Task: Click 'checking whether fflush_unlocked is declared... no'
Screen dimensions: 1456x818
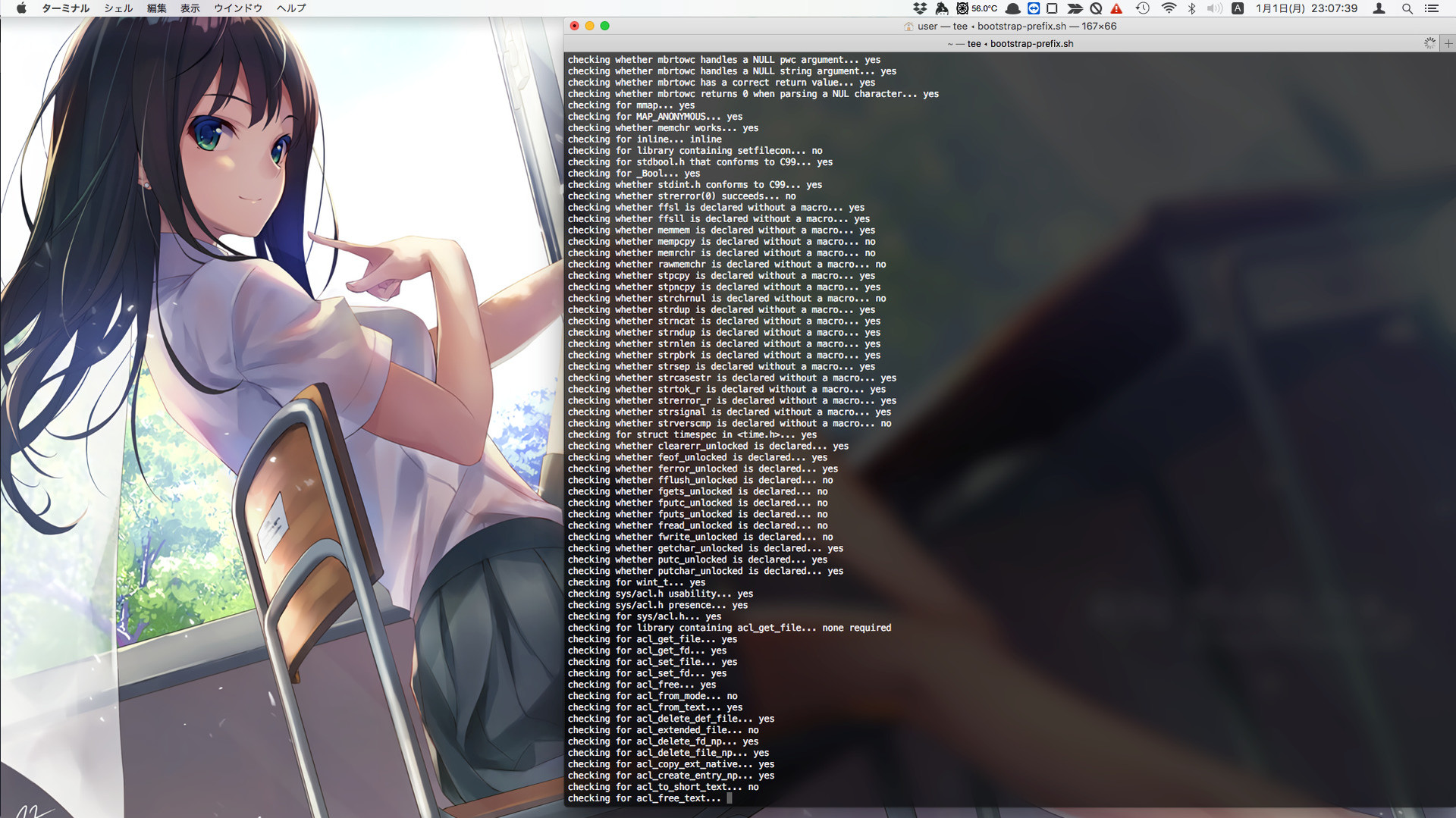Action: (x=700, y=481)
